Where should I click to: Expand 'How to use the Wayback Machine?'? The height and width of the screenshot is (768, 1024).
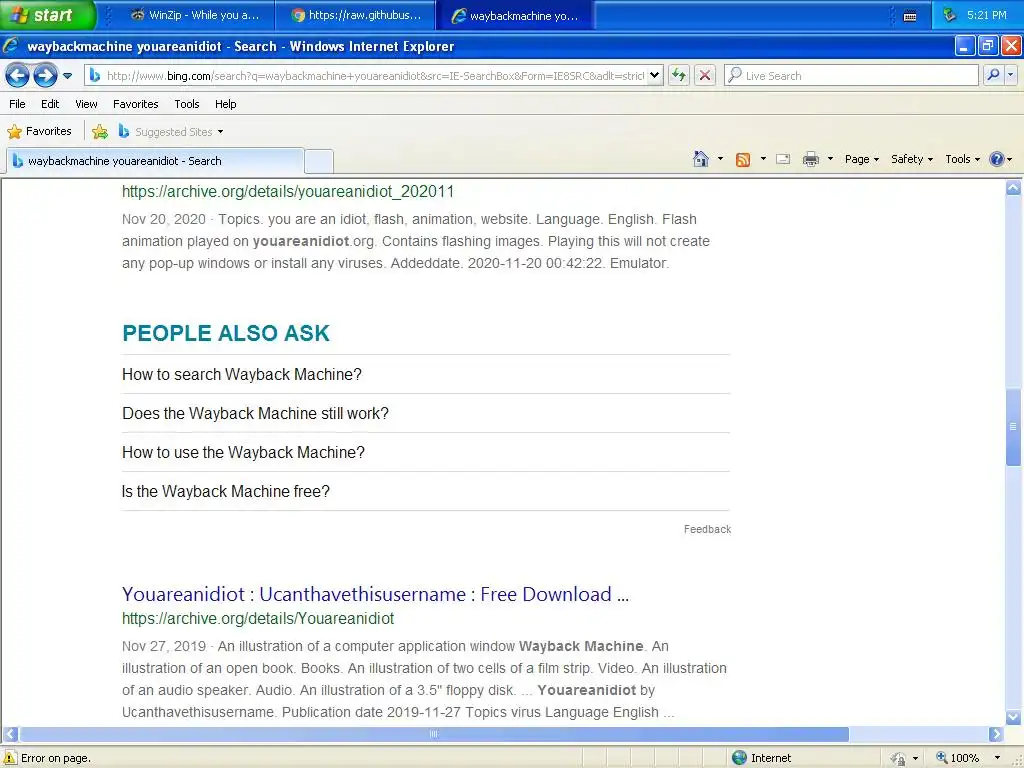[425, 453]
